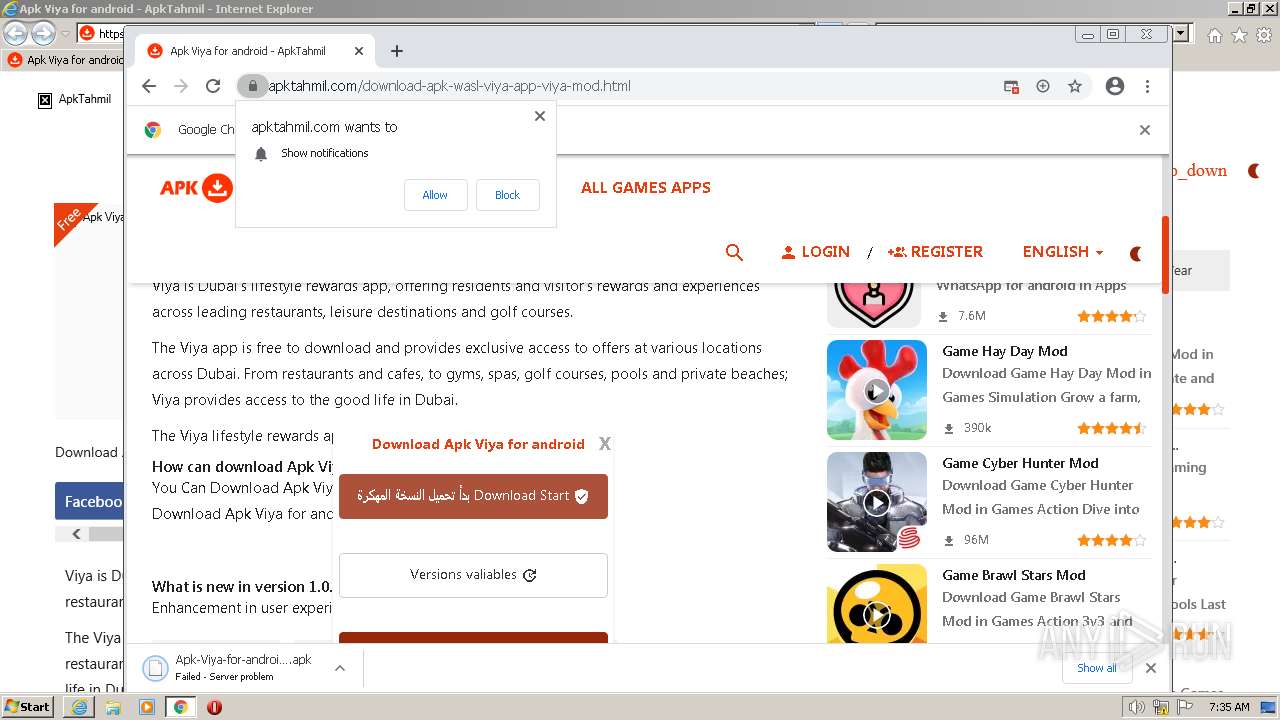The width and height of the screenshot is (1280, 720).
Task: Click the ApkTahmil broken image icon in IE
Action: tap(45, 99)
